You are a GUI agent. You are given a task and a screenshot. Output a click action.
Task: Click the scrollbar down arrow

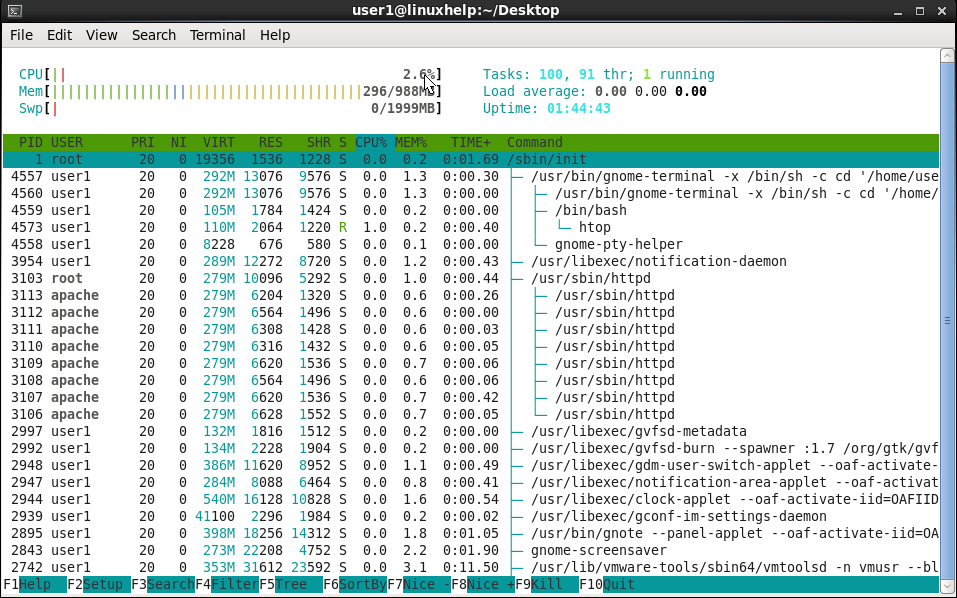tap(947, 586)
